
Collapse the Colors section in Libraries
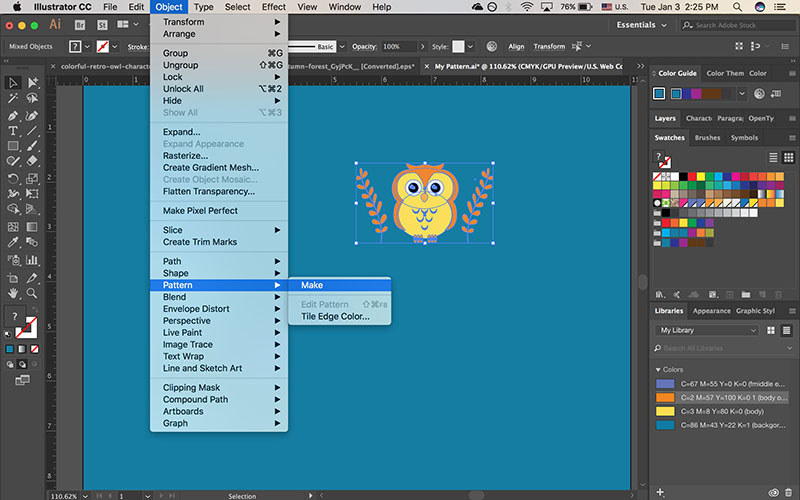point(658,369)
